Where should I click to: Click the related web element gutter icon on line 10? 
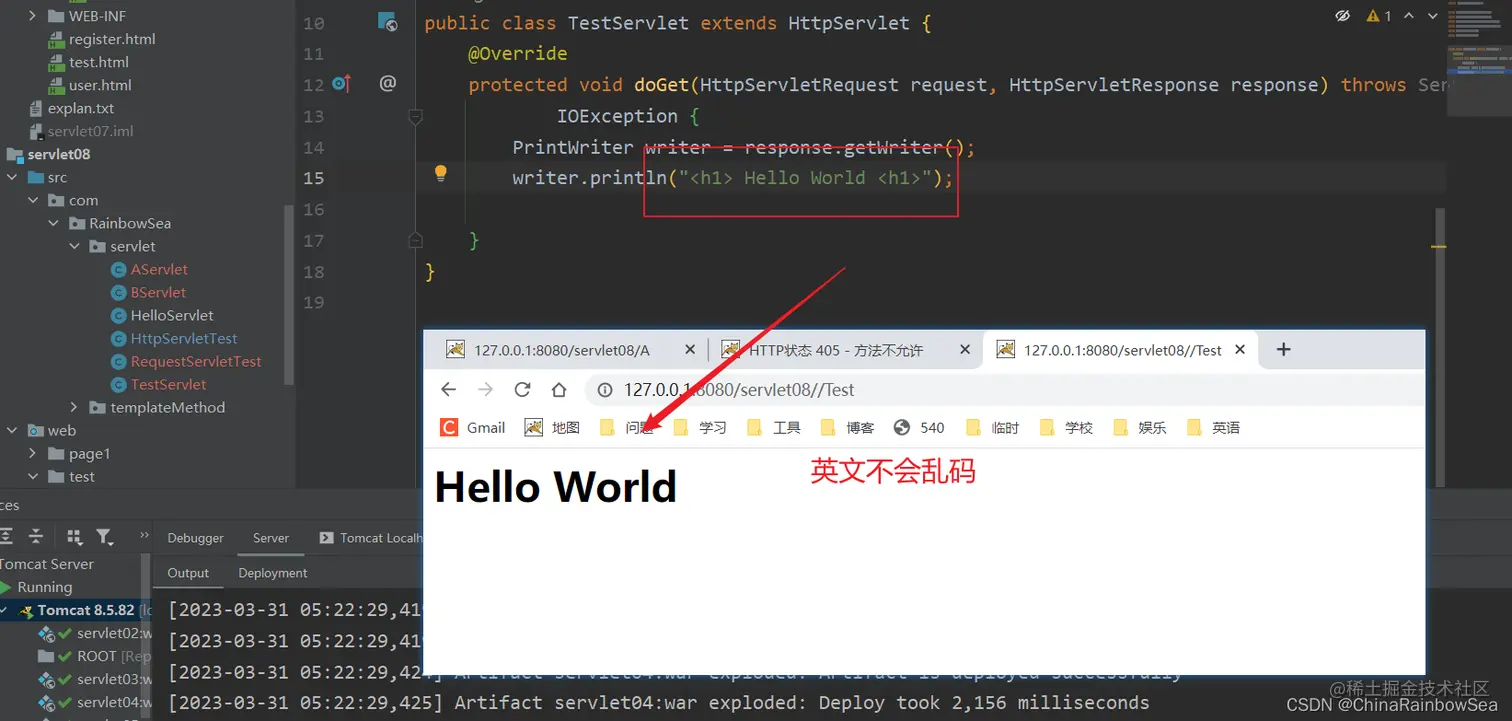click(x=387, y=22)
